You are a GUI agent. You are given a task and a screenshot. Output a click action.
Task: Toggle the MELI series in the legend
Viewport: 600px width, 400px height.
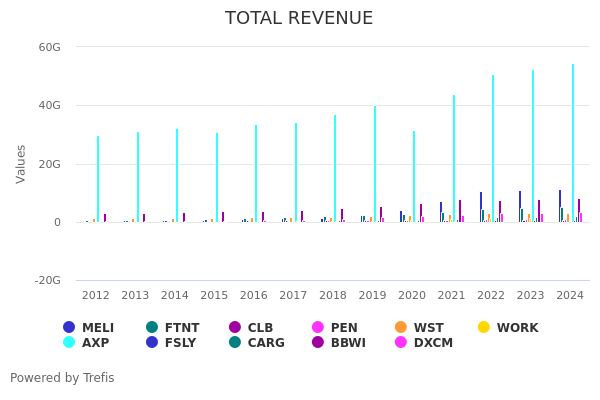[x=69, y=328]
